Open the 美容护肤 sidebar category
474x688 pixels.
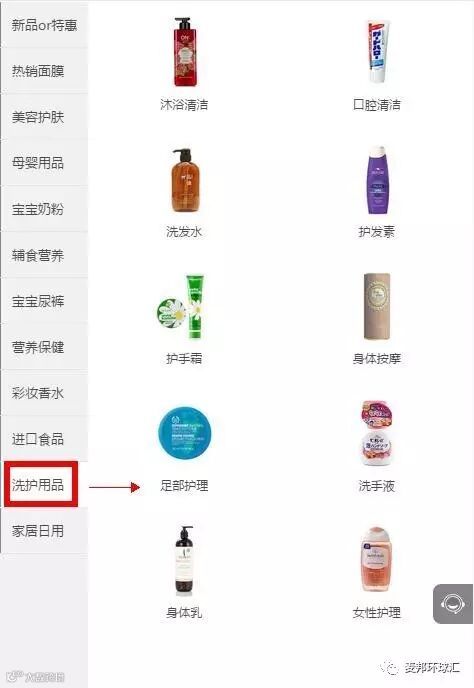click(x=44, y=117)
